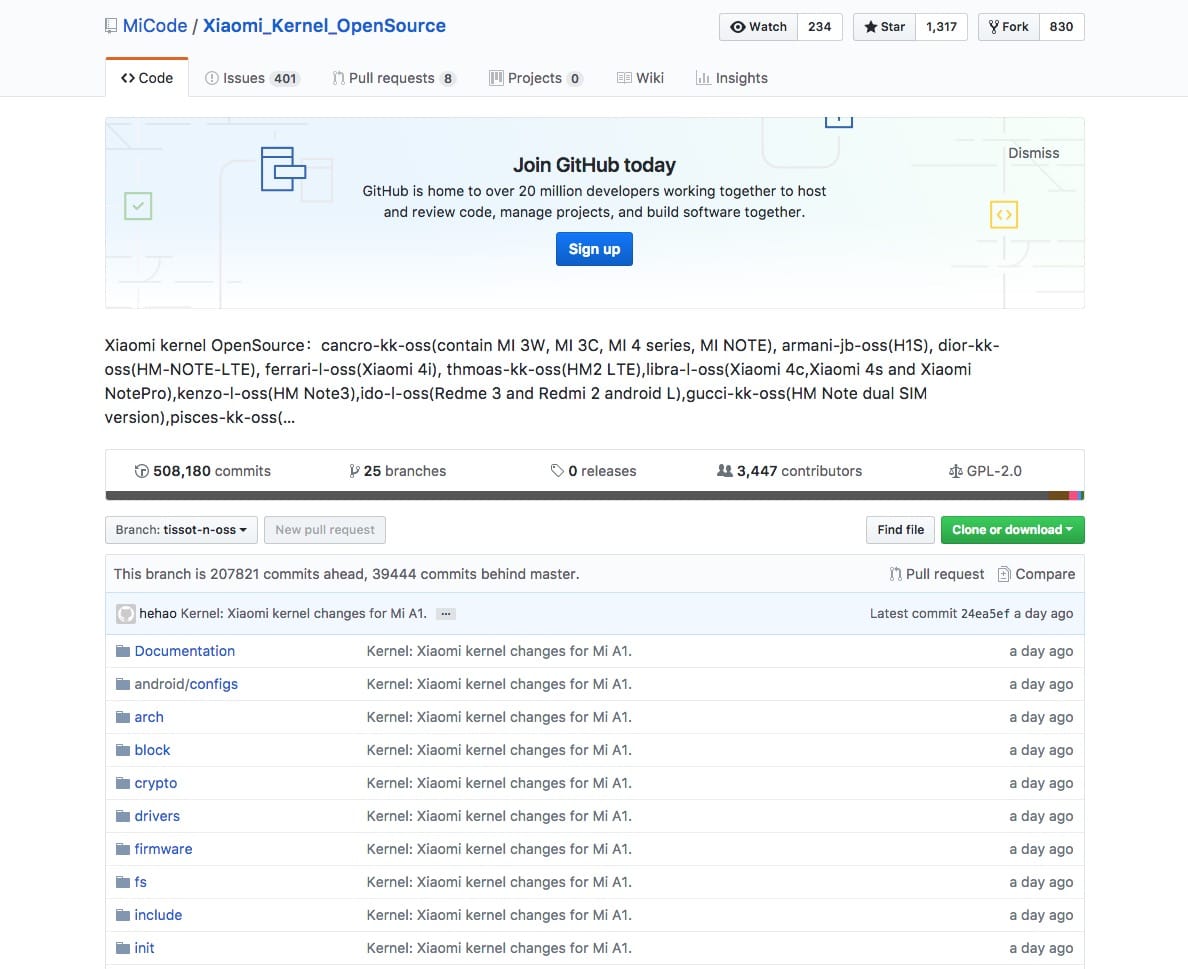Click the Watch button
Image resolution: width=1188 pixels, height=969 pixels.
coord(758,27)
